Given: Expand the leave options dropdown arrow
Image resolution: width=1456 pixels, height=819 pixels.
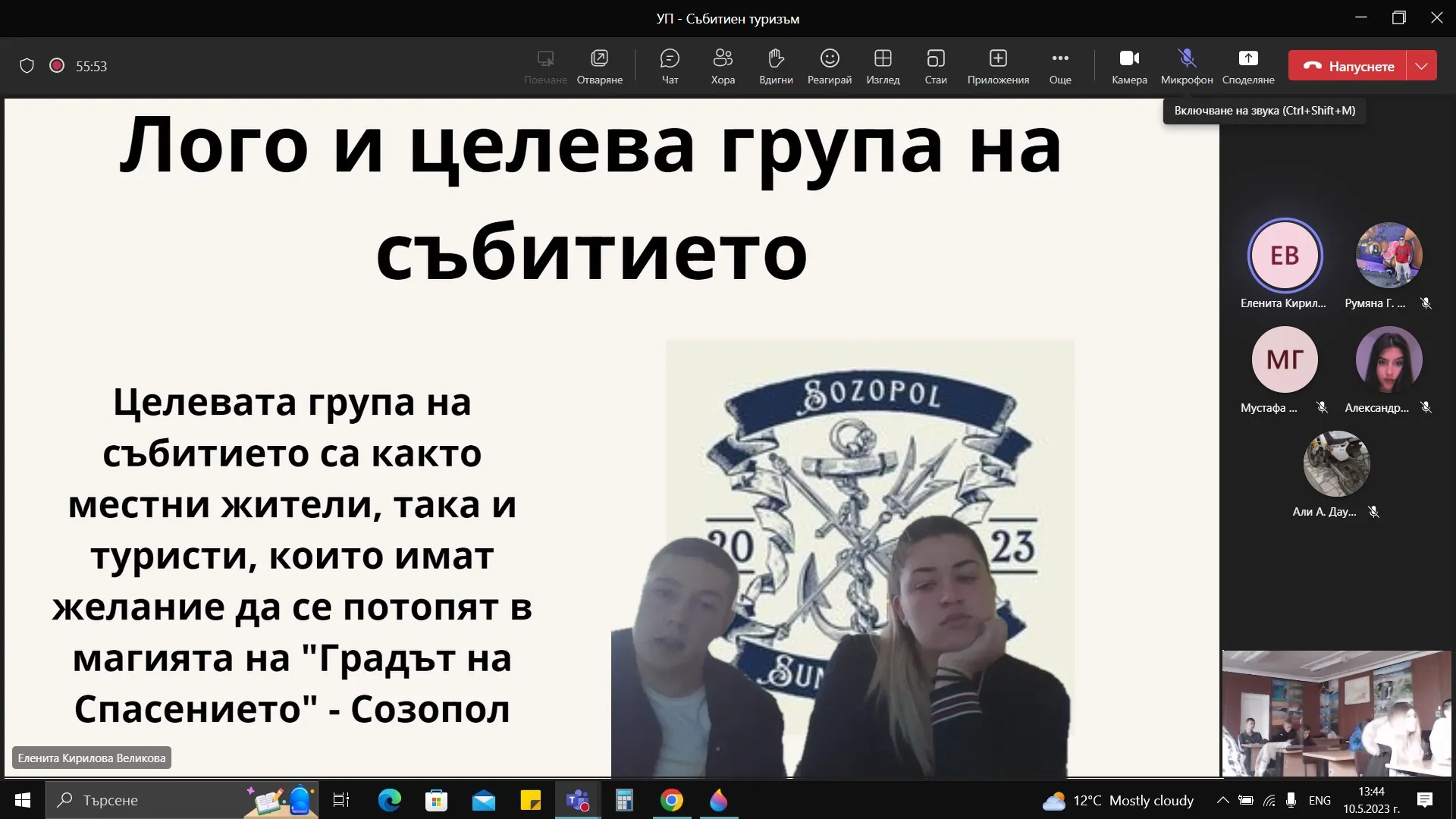Looking at the screenshot, I should (1422, 66).
